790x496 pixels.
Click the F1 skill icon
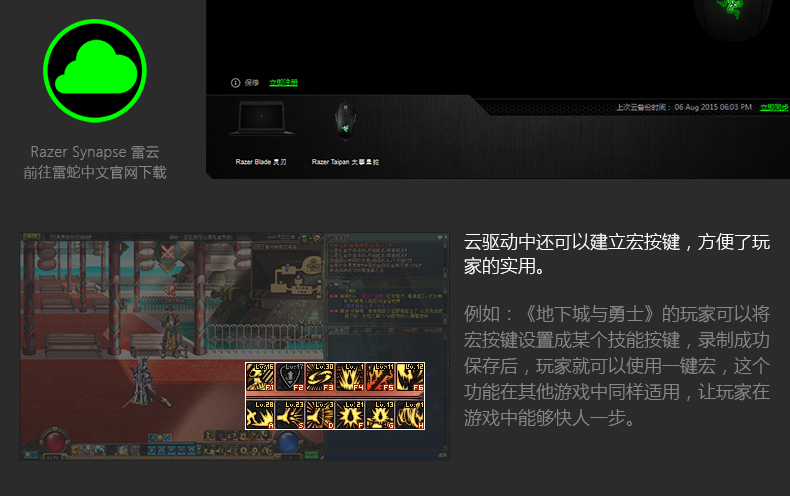coord(260,377)
